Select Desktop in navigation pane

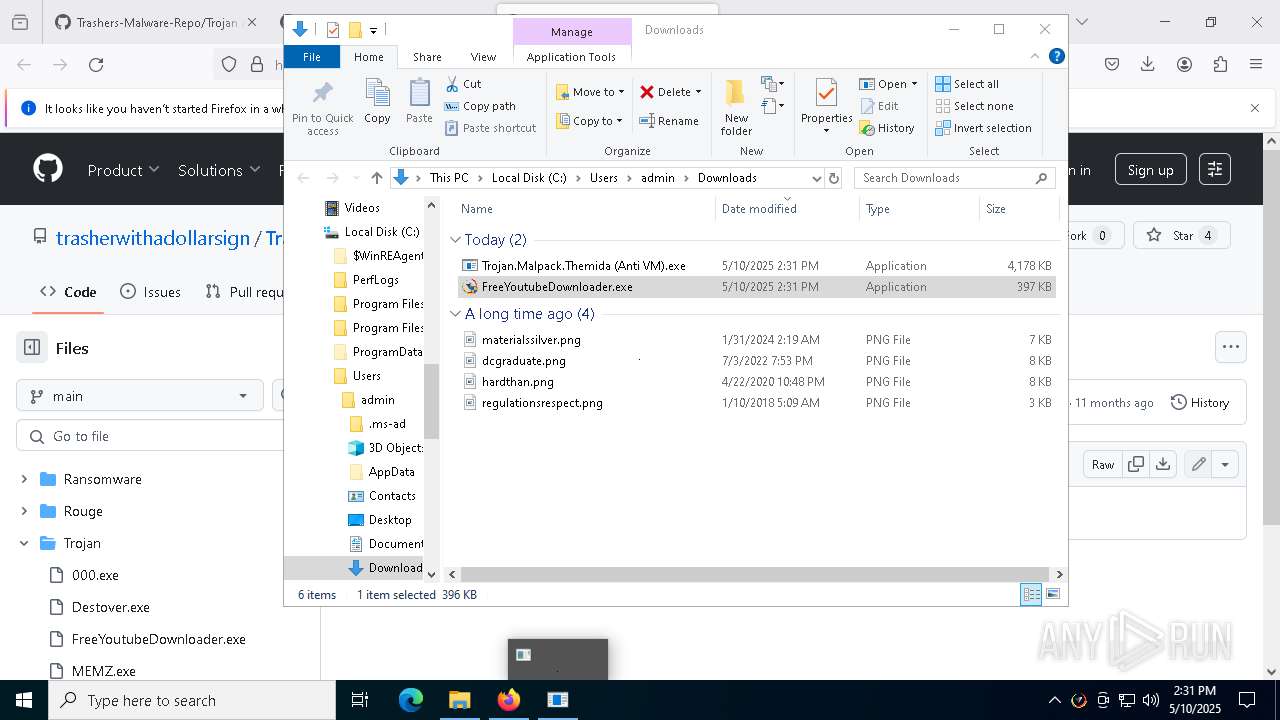click(389, 520)
